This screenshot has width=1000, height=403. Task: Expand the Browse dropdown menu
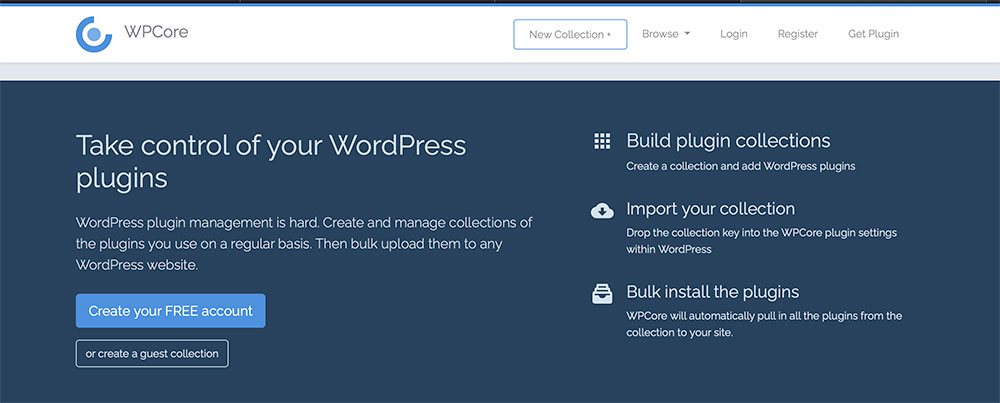pyautogui.click(x=666, y=34)
